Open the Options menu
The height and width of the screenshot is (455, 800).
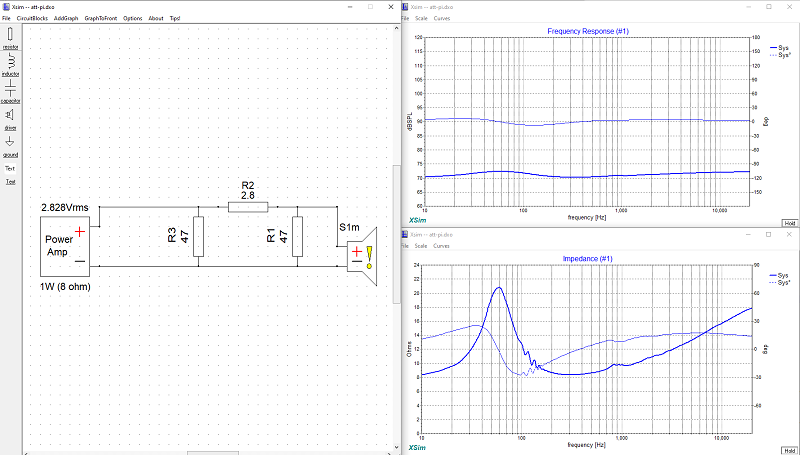[x=133, y=18]
